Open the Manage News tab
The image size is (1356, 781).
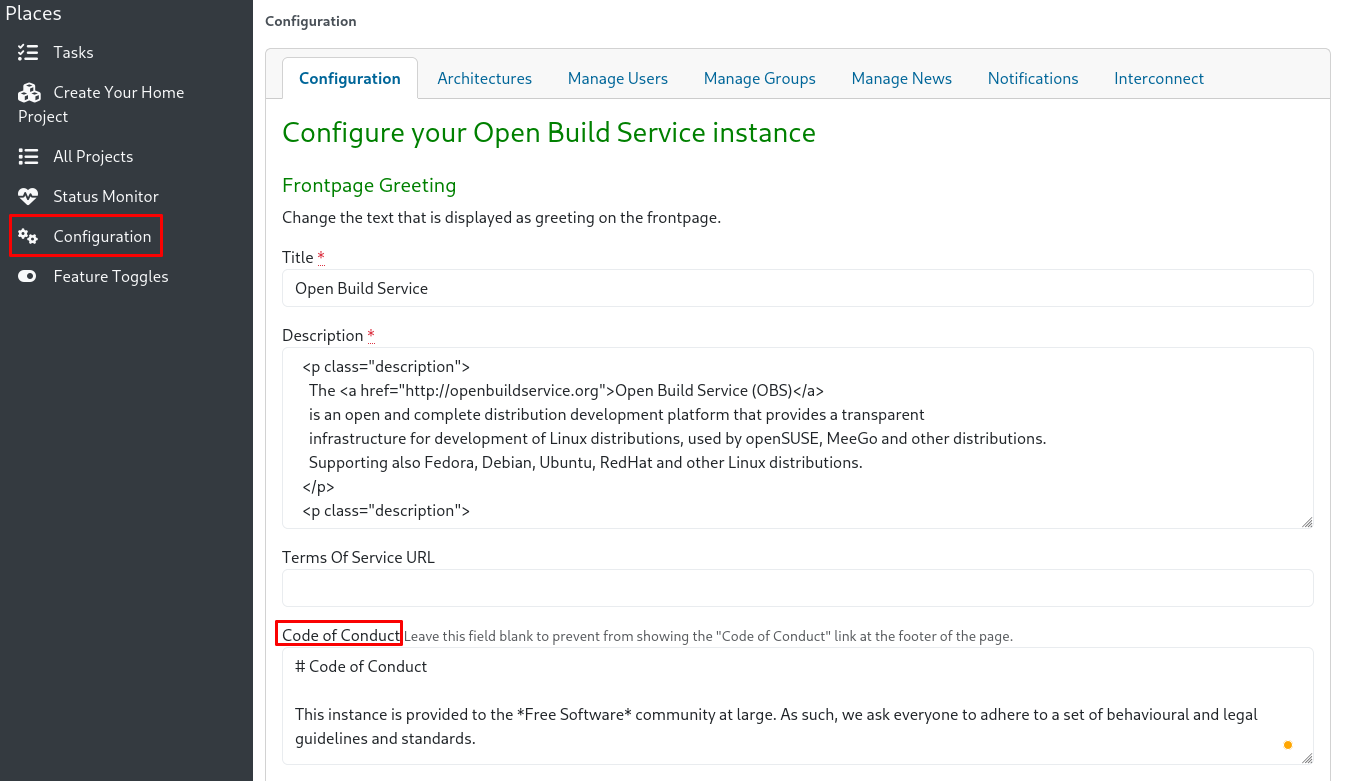[x=901, y=79]
